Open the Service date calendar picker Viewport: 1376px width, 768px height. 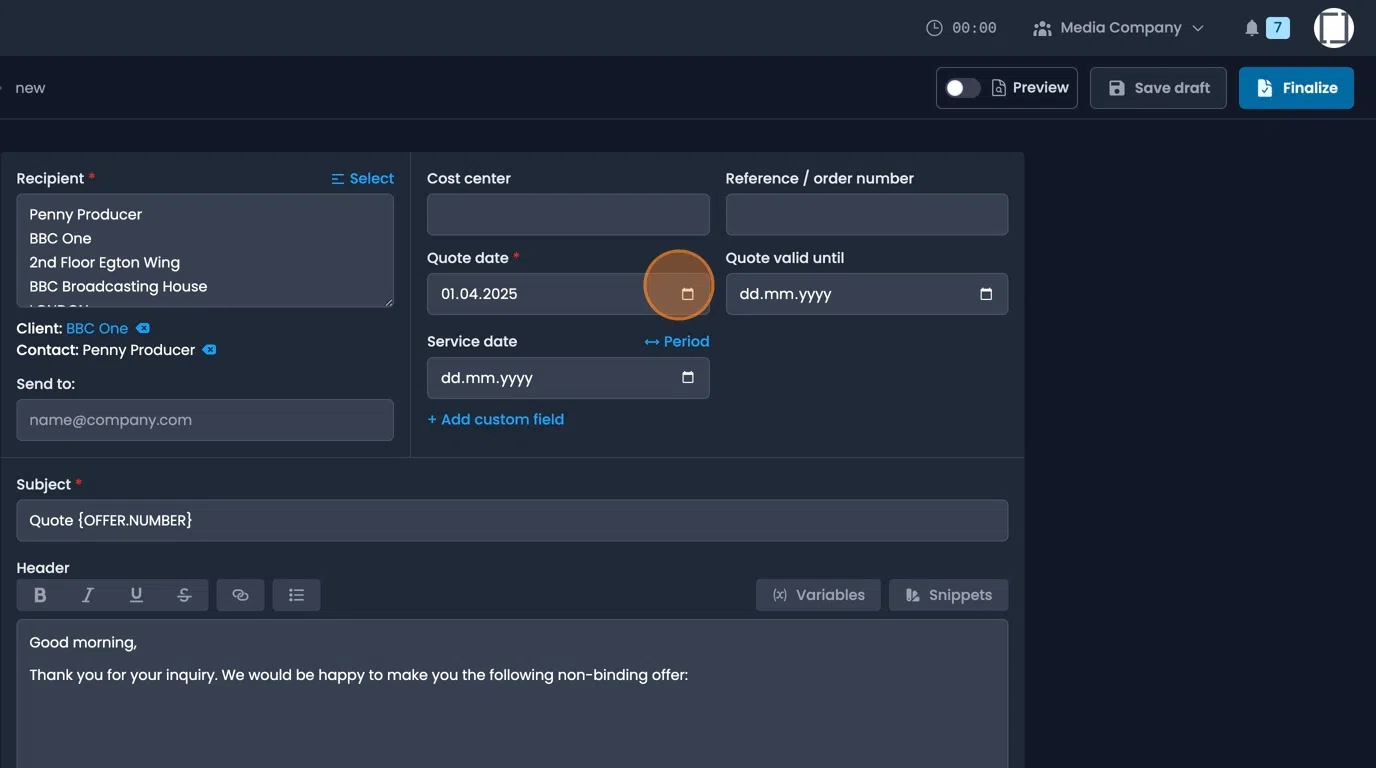point(687,378)
